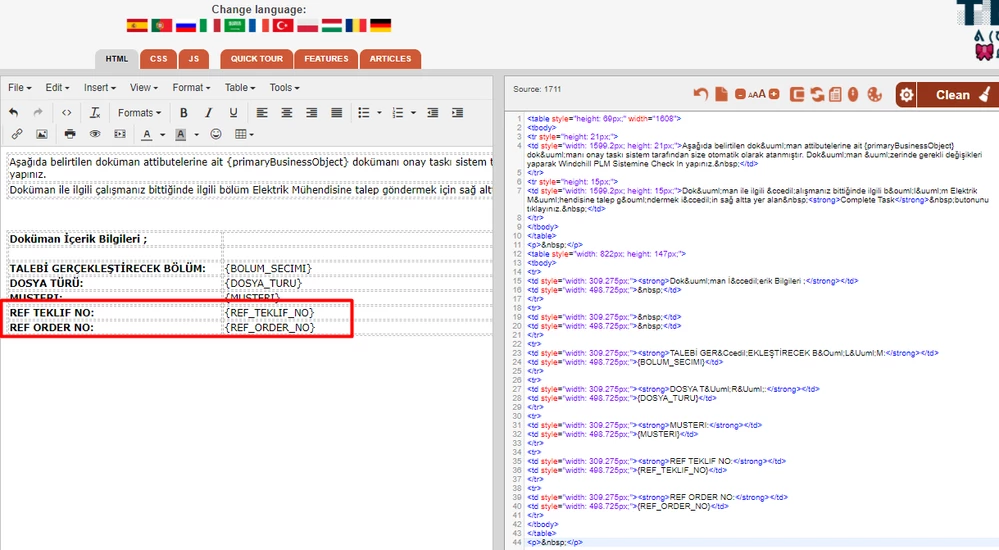Preview the document with eye icon
Viewport: 999px width, 550px height.
95,134
